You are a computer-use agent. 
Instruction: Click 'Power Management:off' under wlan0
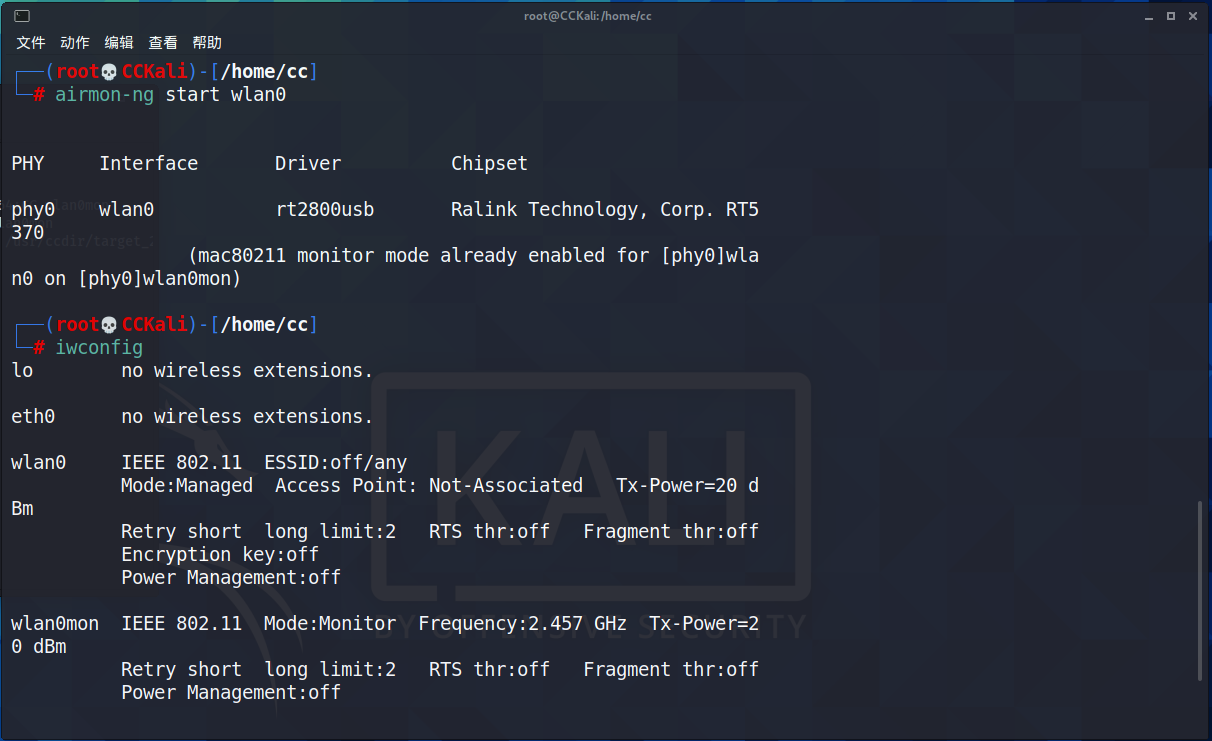point(231,577)
